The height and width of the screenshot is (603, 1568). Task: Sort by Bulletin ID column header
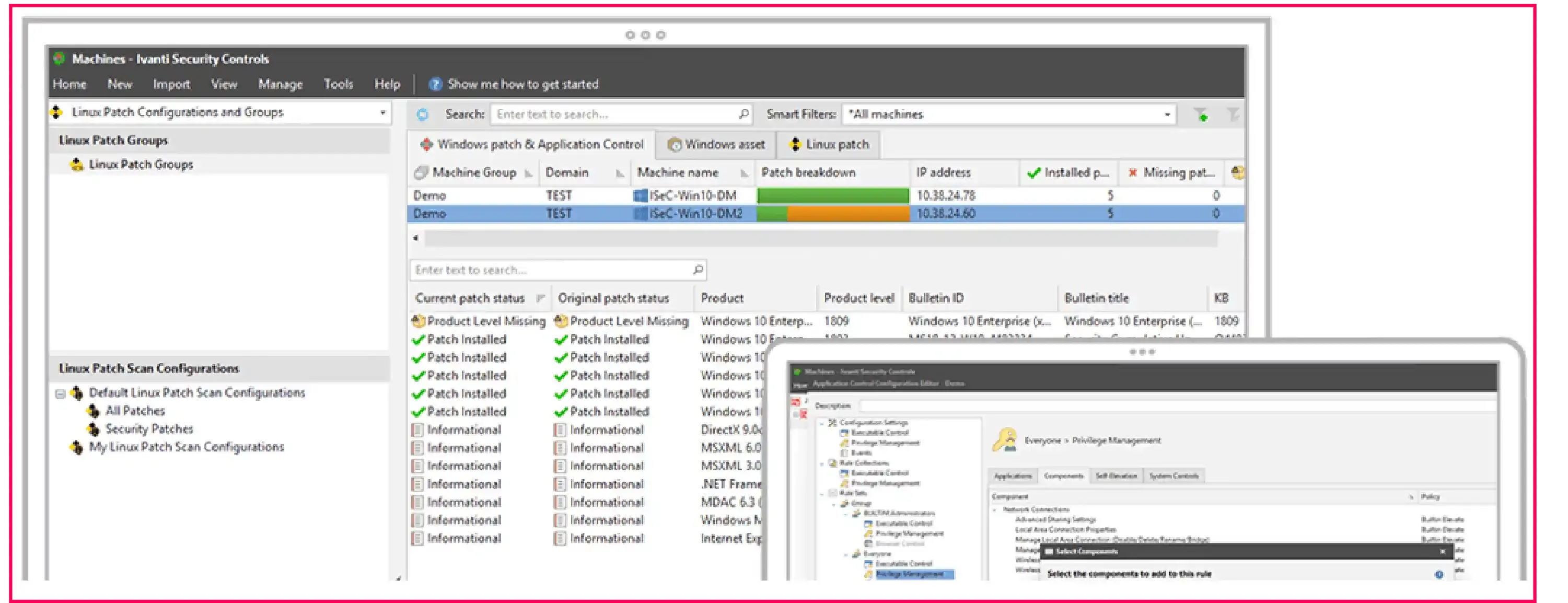tap(936, 298)
